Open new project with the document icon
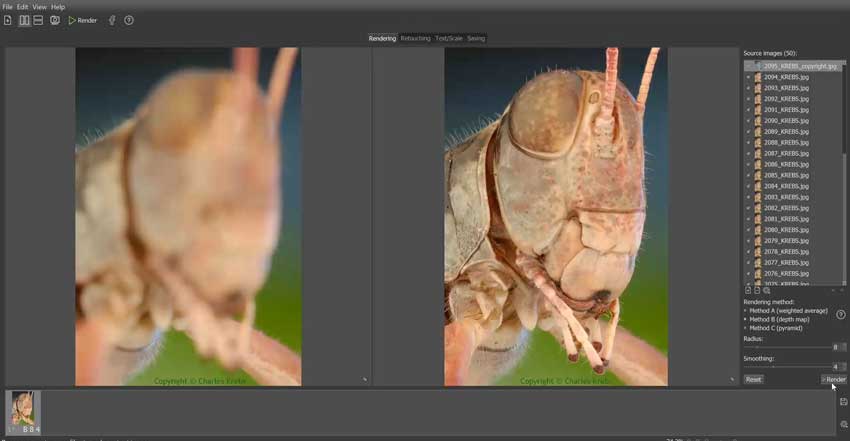 pos(8,21)
